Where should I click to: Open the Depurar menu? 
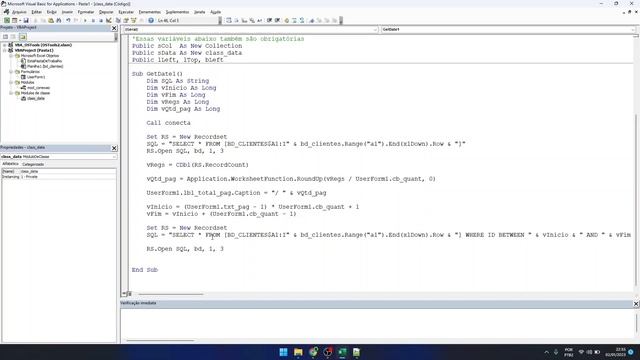(106, 12)
